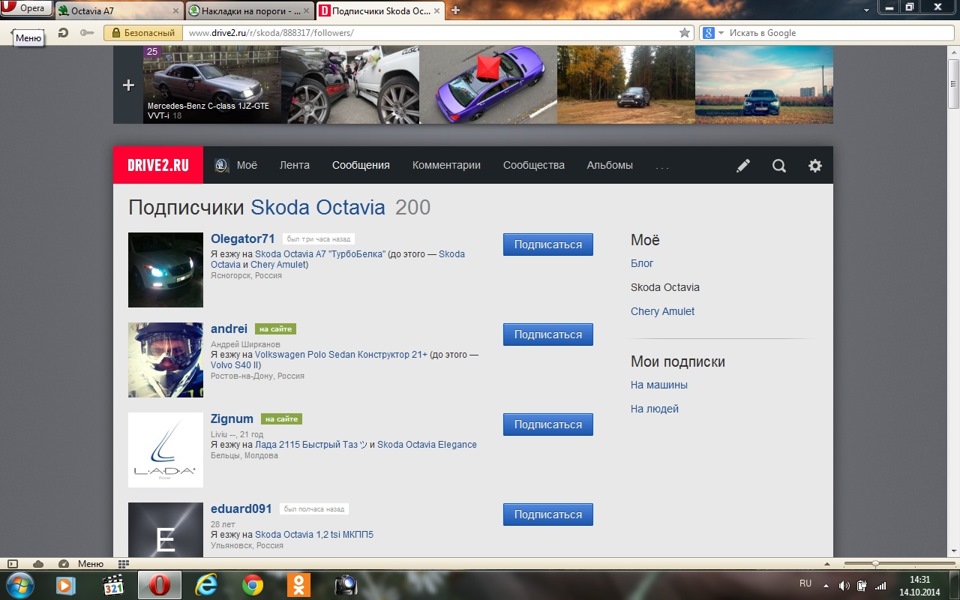Open Chery Amulet sidebar link

662,311
